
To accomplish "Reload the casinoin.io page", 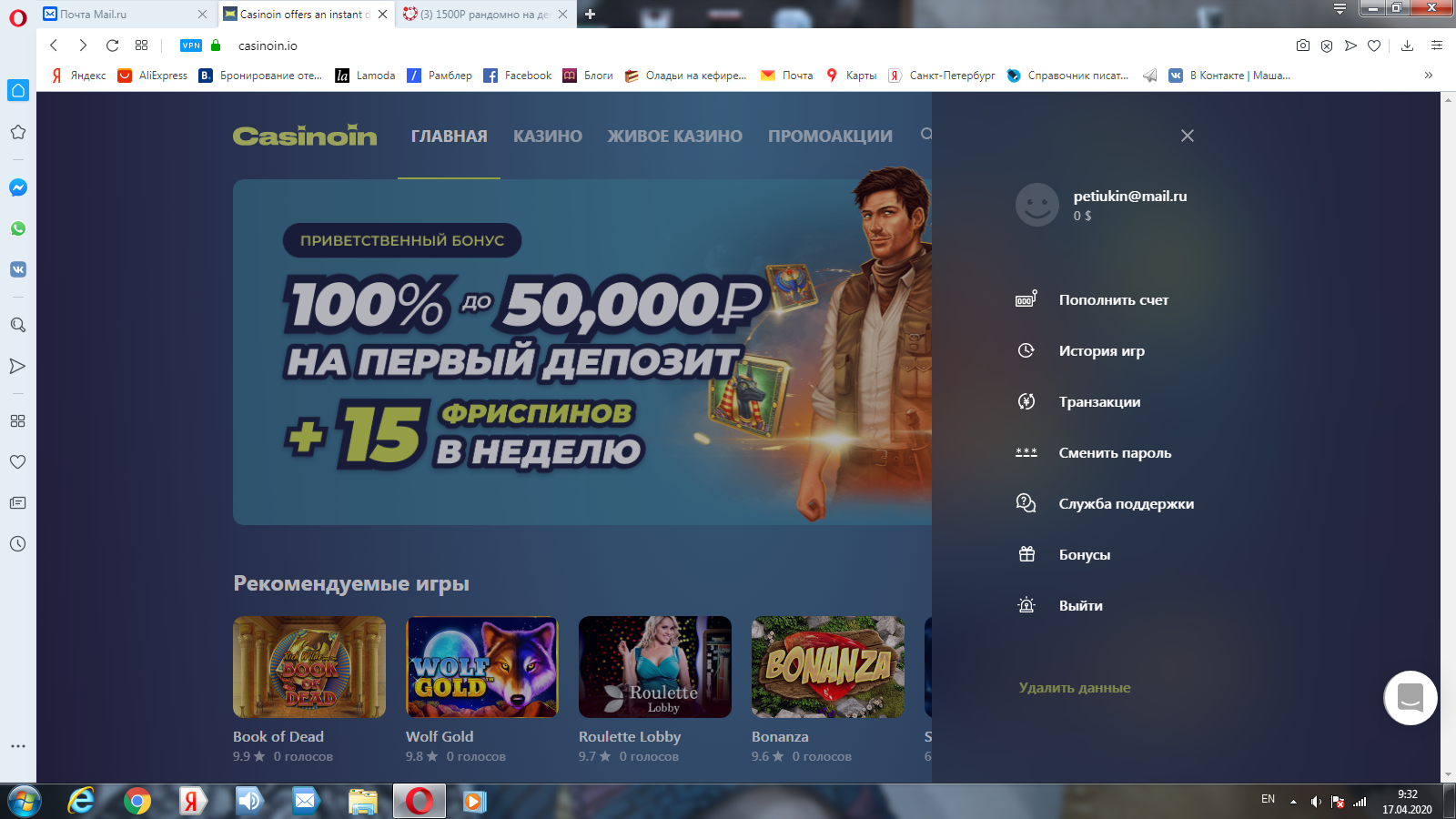I will pyautogui.click(x=112, y=45).
